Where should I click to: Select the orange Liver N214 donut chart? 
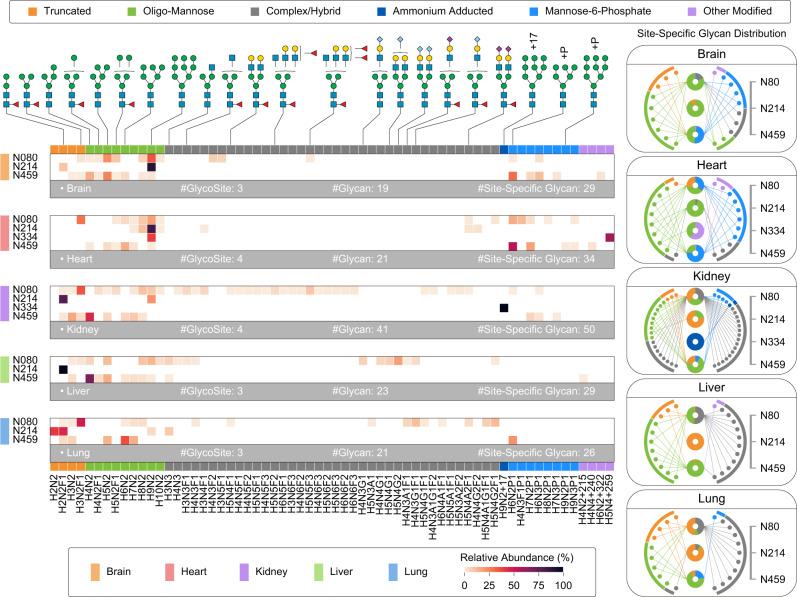tap(695, 442)
